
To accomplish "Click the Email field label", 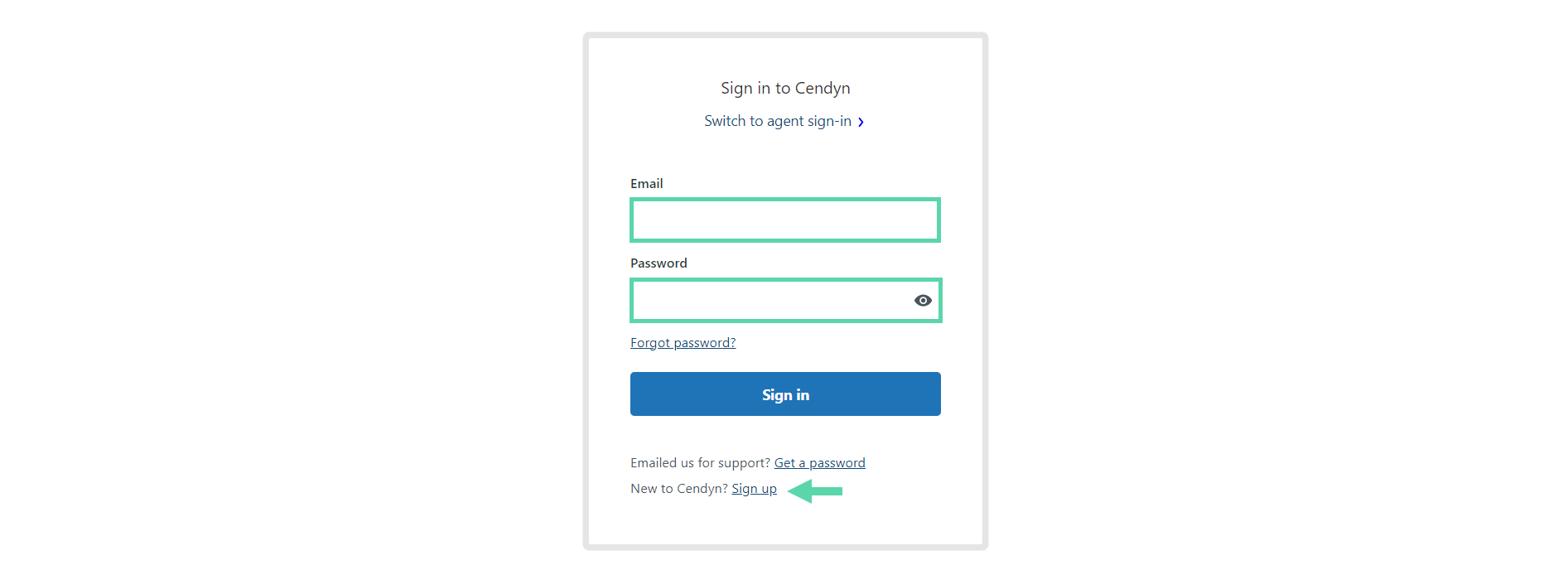I will coord(646,183).
